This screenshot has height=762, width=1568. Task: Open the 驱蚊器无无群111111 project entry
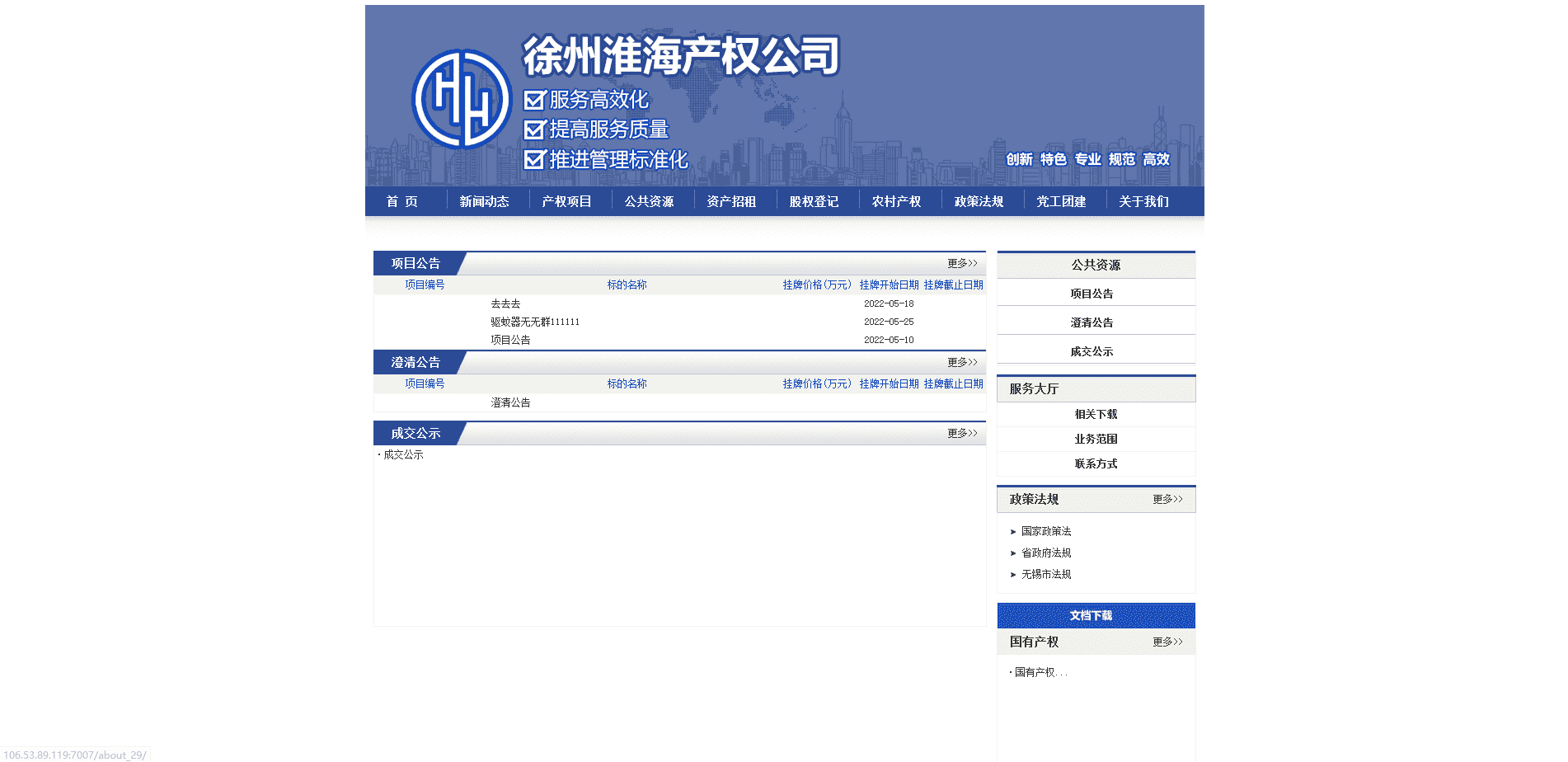[535, 322]
